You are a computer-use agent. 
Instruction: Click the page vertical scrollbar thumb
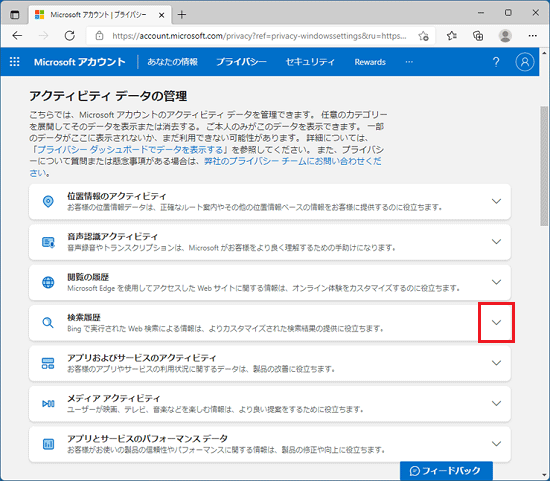click(x=544, y=166)
